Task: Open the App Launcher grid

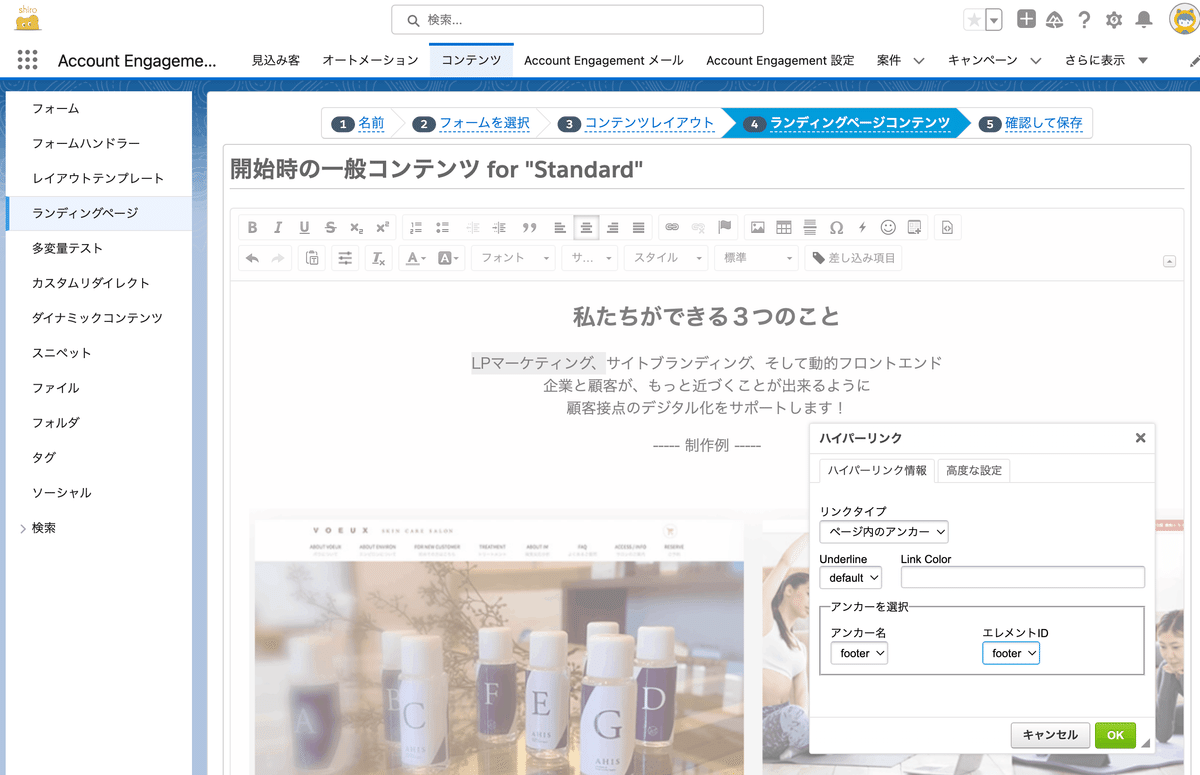Action: click(x=27, y=60)
